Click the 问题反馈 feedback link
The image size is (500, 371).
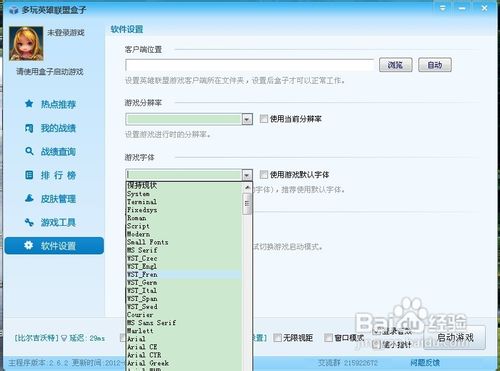tap(425, 362)
